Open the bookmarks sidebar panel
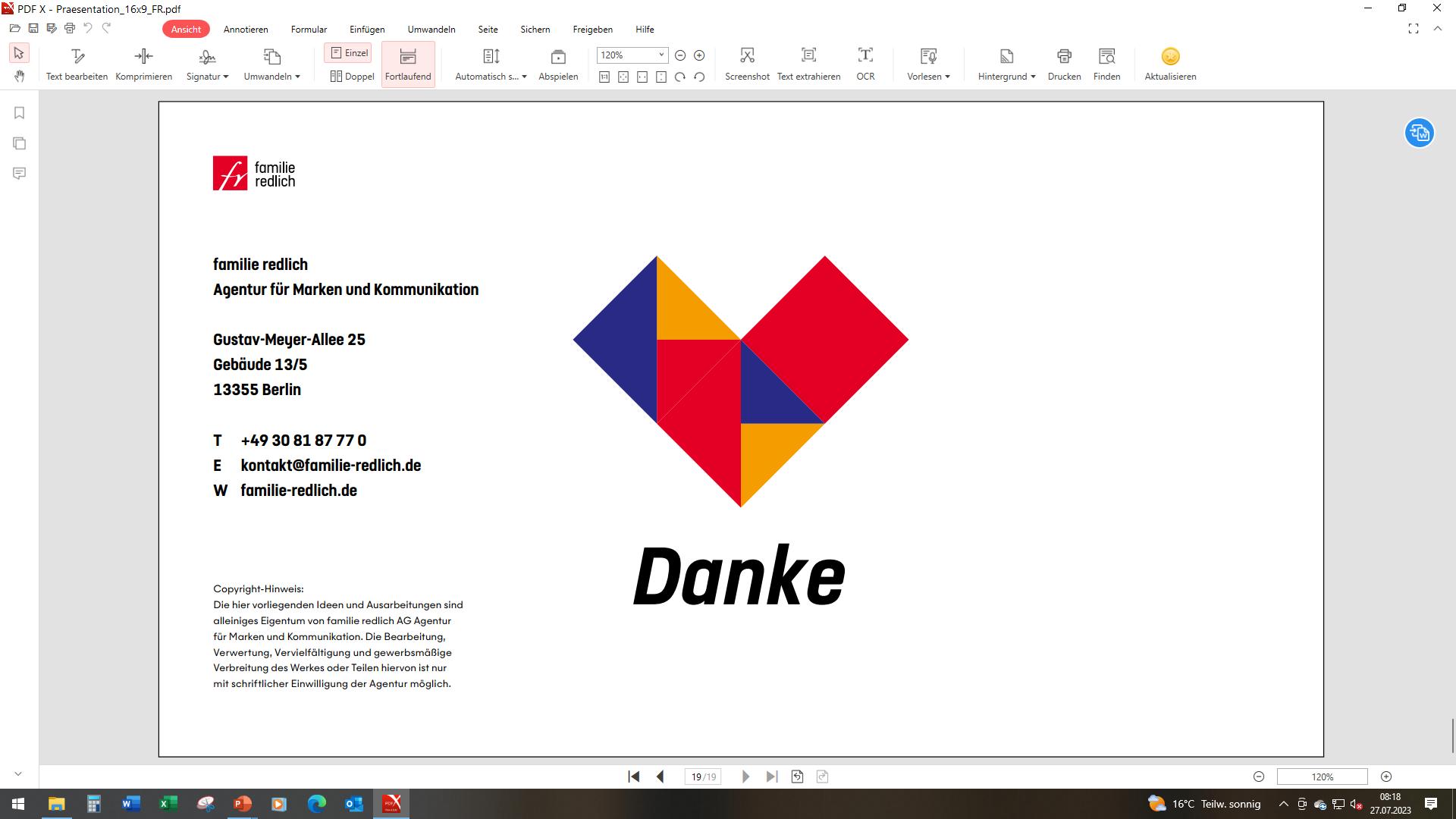This screenshot has width=1456, height=819. click(x=20, y=113)
